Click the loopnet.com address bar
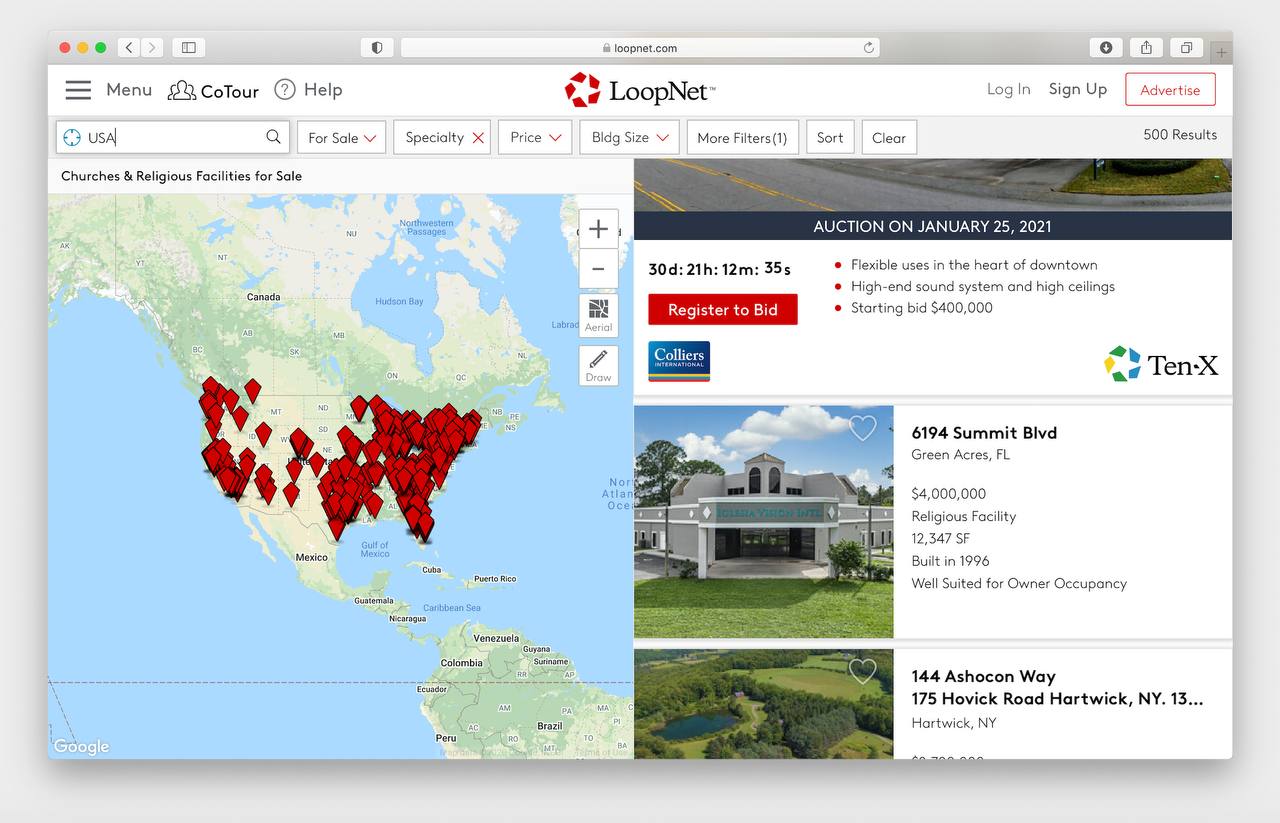The image size is (1280, 823). pyautogui.click(x=640, y=47)
